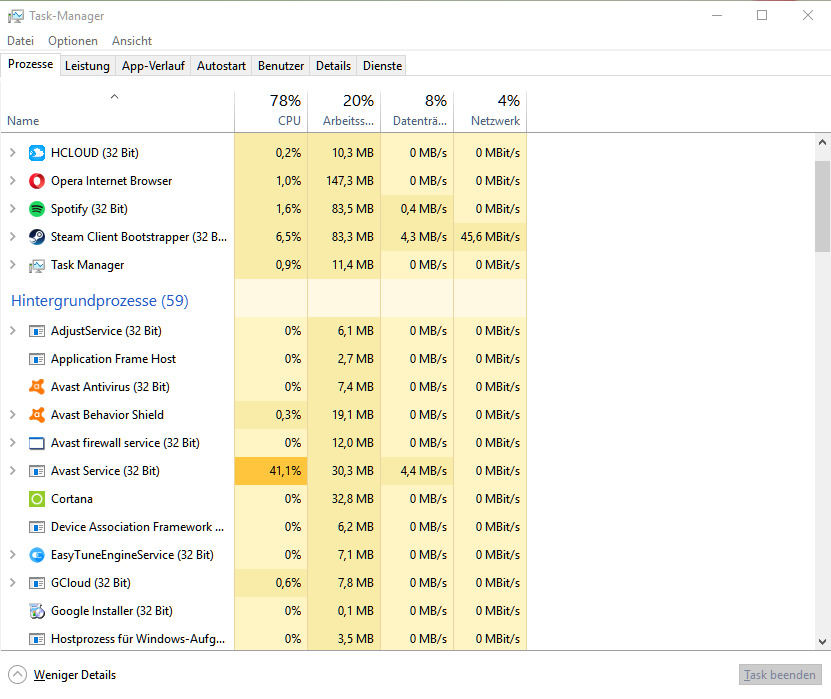This screenshot has height=699, width=831.
Task: Click the Weniger Details link
Action: (75, 675)
